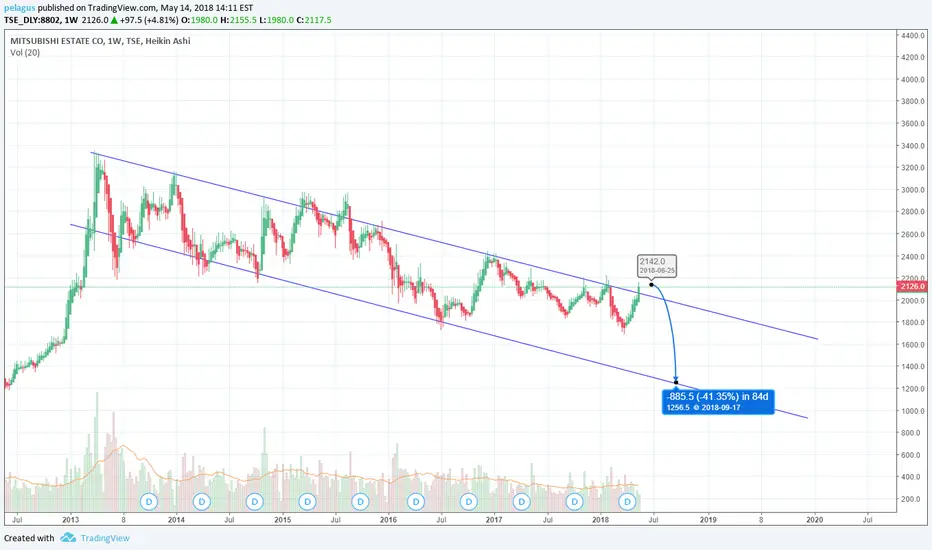The width and height of the screenshot is (932, 550).
Task: Open the TradingView link beside Created with
Action: (105, 538)
